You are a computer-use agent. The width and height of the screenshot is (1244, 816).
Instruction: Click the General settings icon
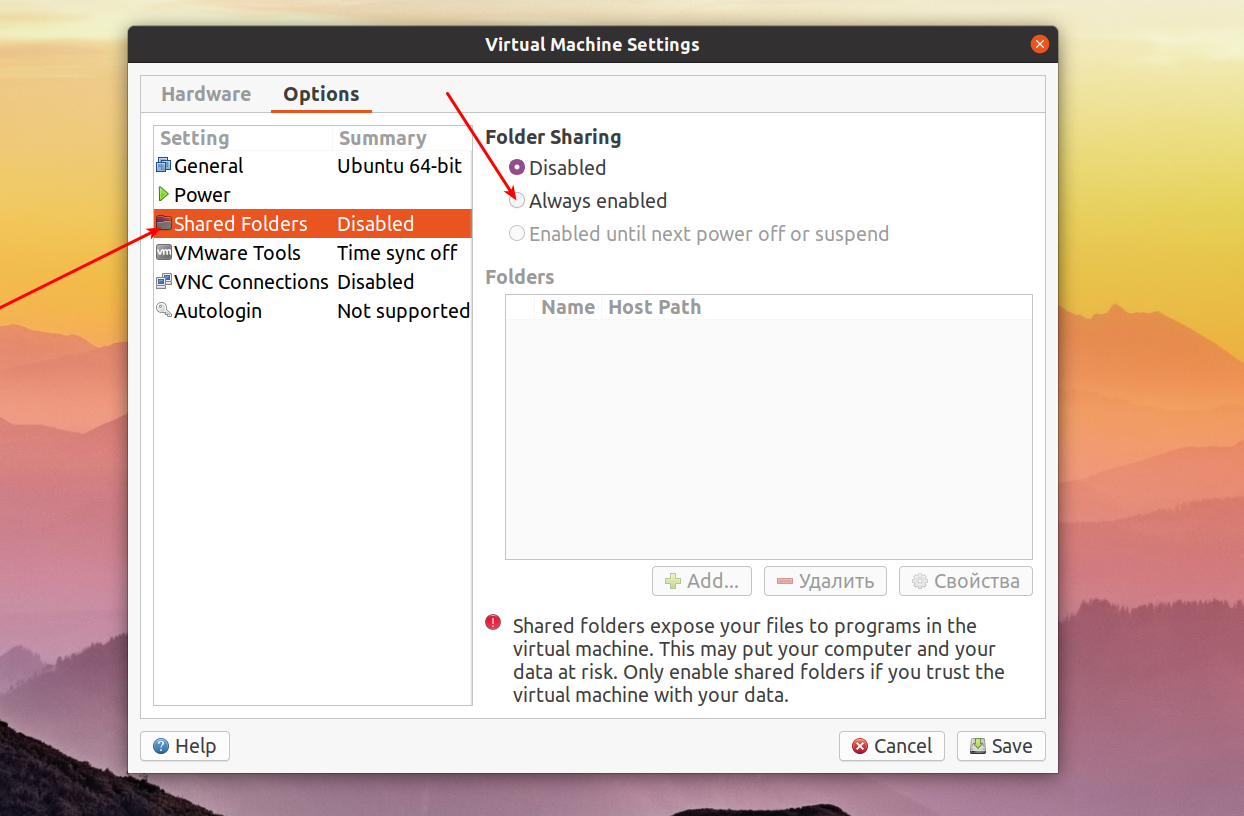tap(164, 165)
